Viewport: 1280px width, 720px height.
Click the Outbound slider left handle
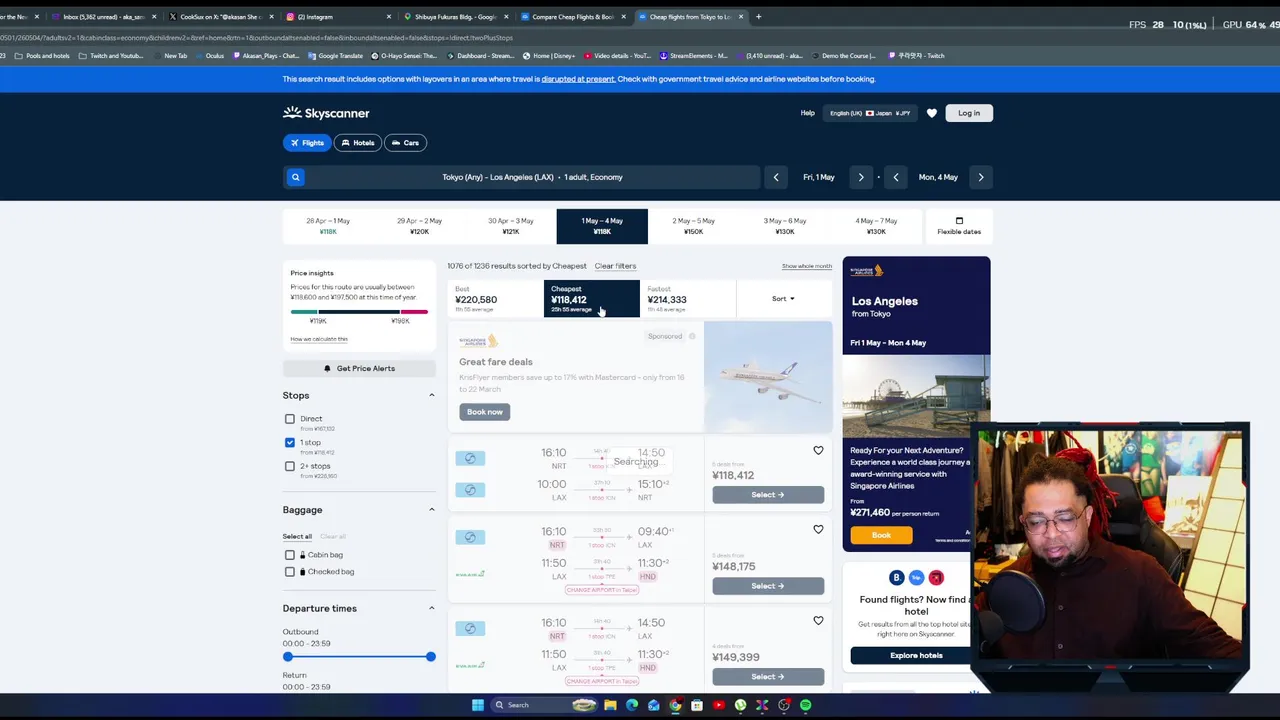(288, 656)
